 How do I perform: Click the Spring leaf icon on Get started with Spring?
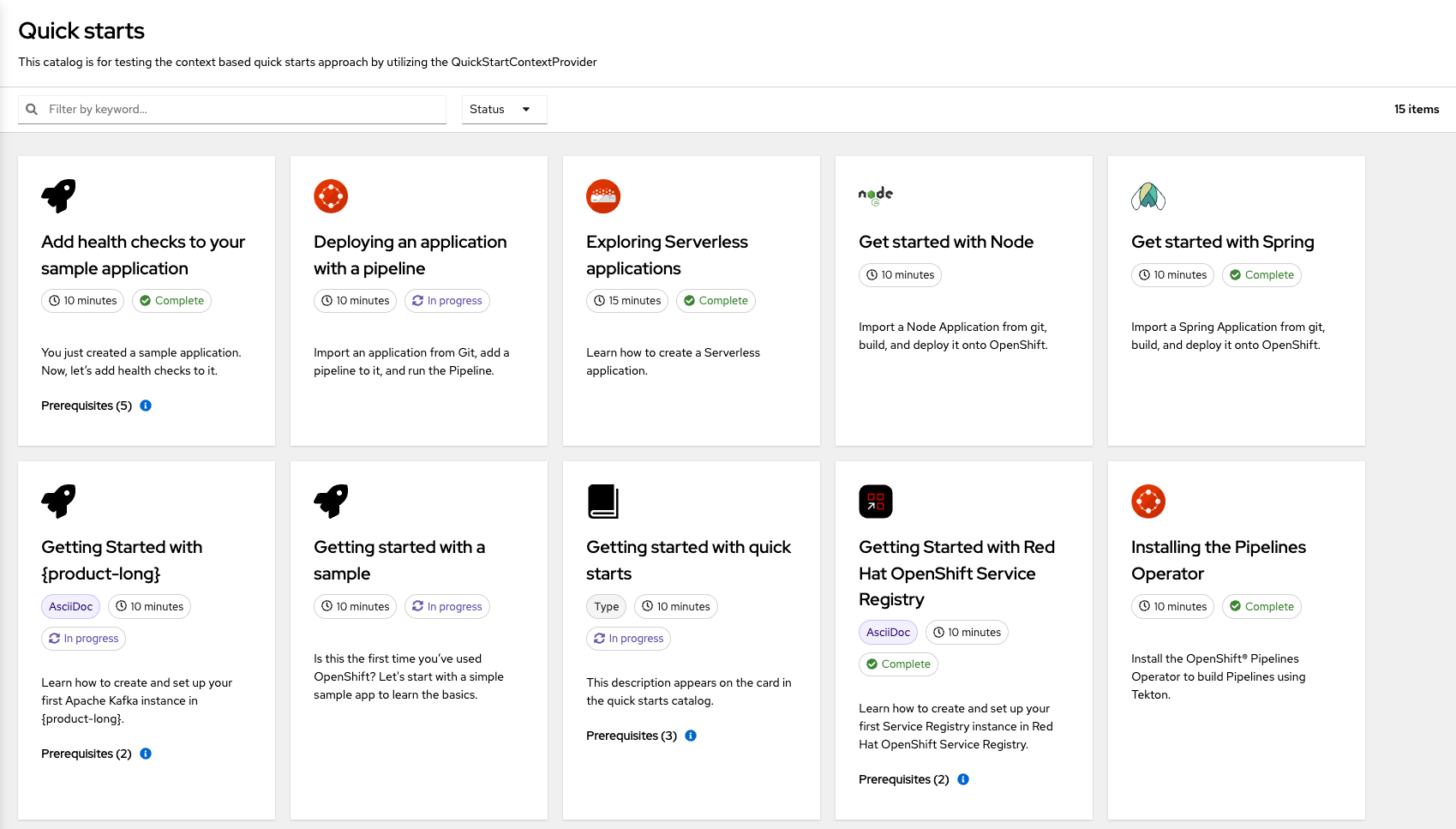click(x=1147, y=195)
